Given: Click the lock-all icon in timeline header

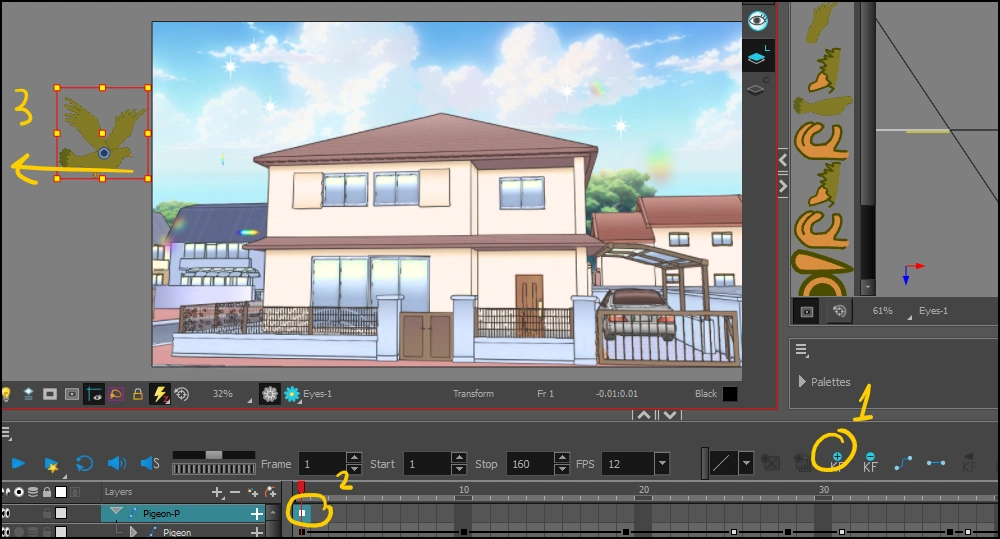Looking at the screenshot, I should 47,492.
